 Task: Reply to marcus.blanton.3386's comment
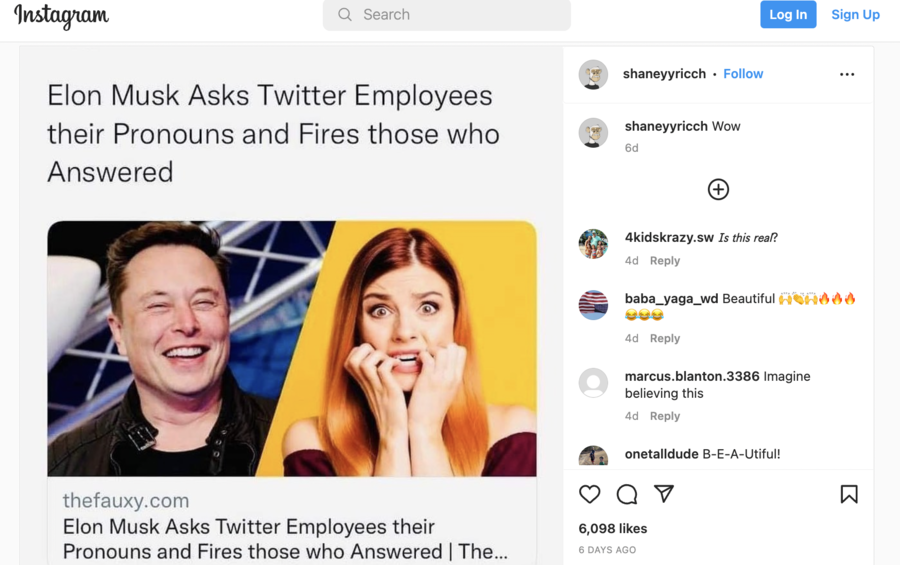pos(665,416)
